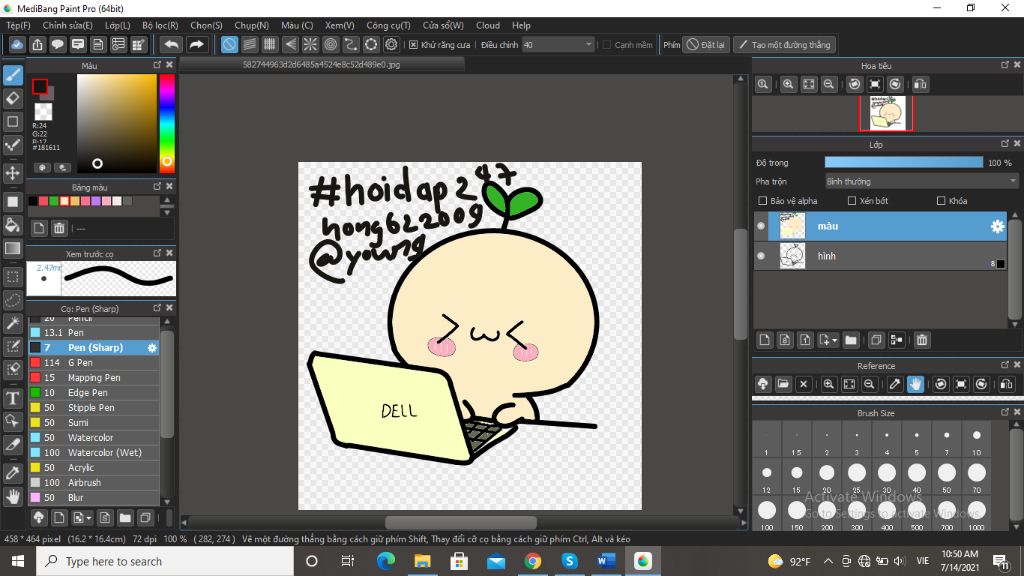Click the Redo arrow in toolbar
1024x576 pixels.
(196, 44)
